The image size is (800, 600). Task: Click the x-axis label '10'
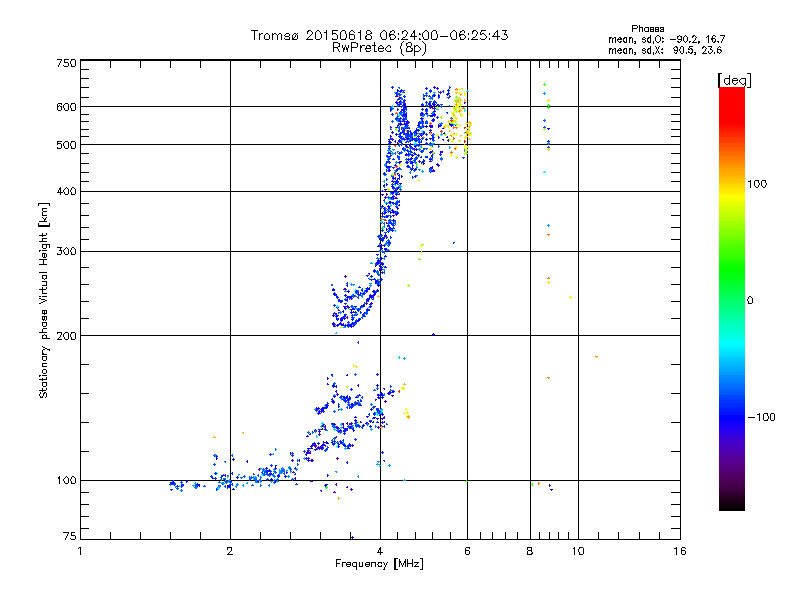coord(578,551)
